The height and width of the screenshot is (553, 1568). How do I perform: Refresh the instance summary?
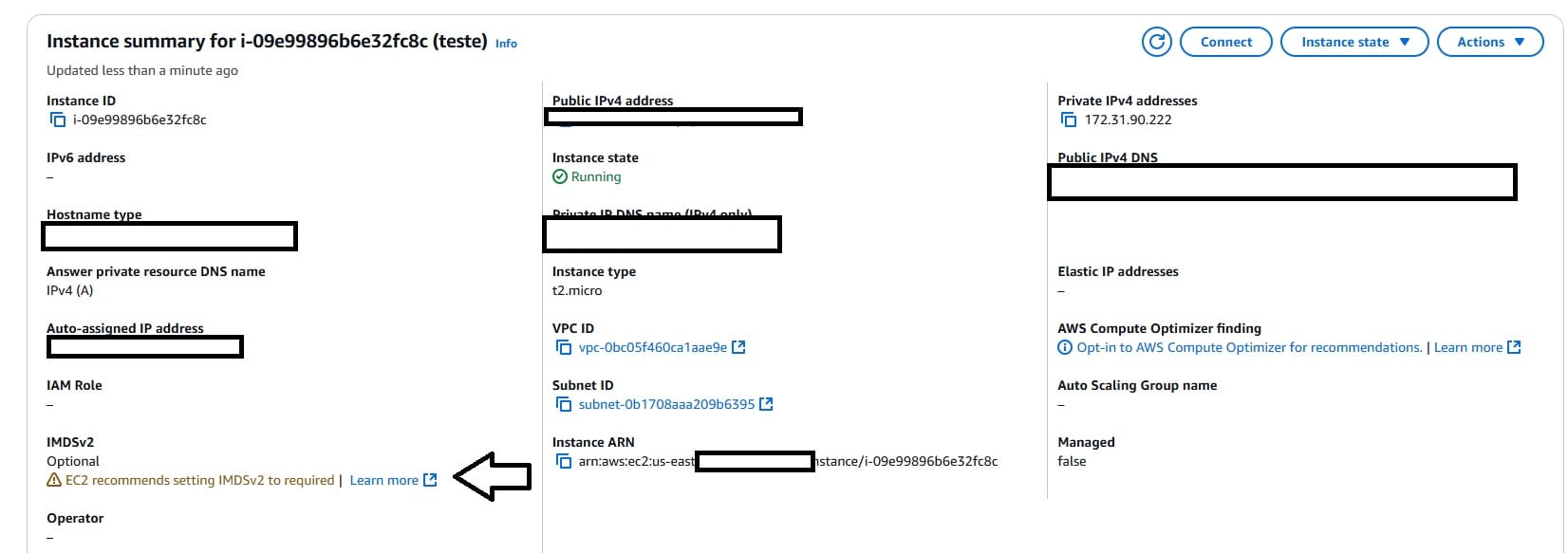[1156, 42]
